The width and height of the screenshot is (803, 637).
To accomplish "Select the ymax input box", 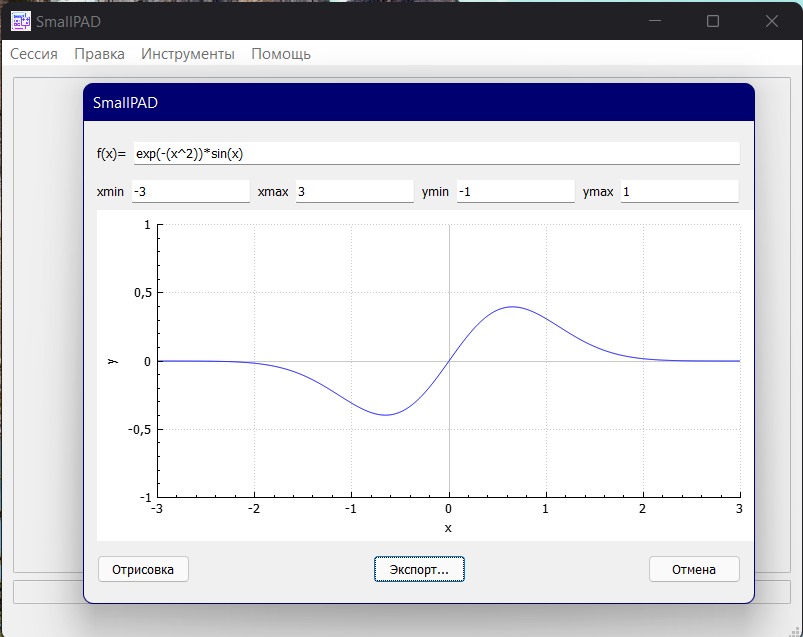I will (x=679, y=191).
